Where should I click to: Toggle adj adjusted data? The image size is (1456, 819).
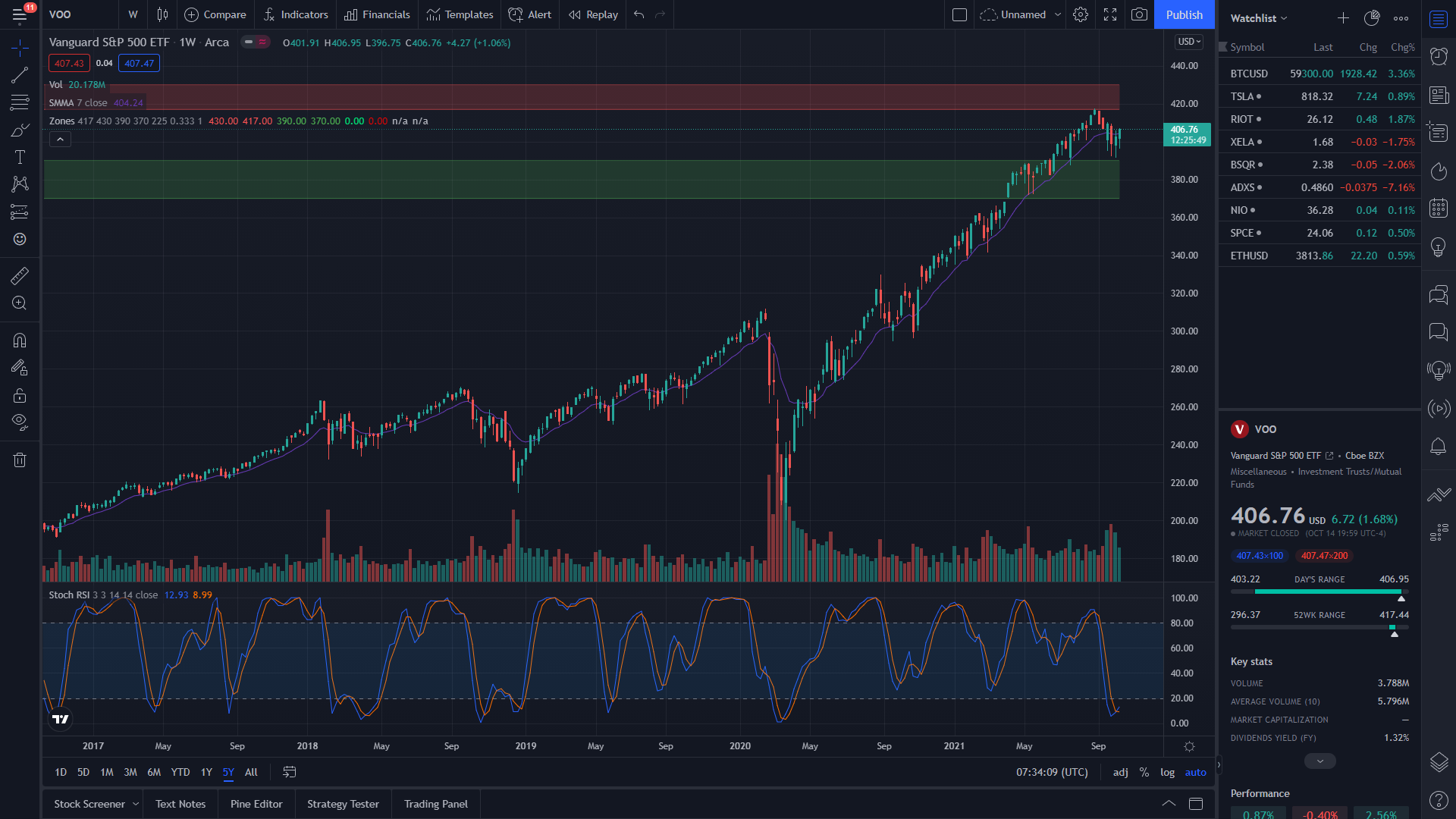point(1120,772)
